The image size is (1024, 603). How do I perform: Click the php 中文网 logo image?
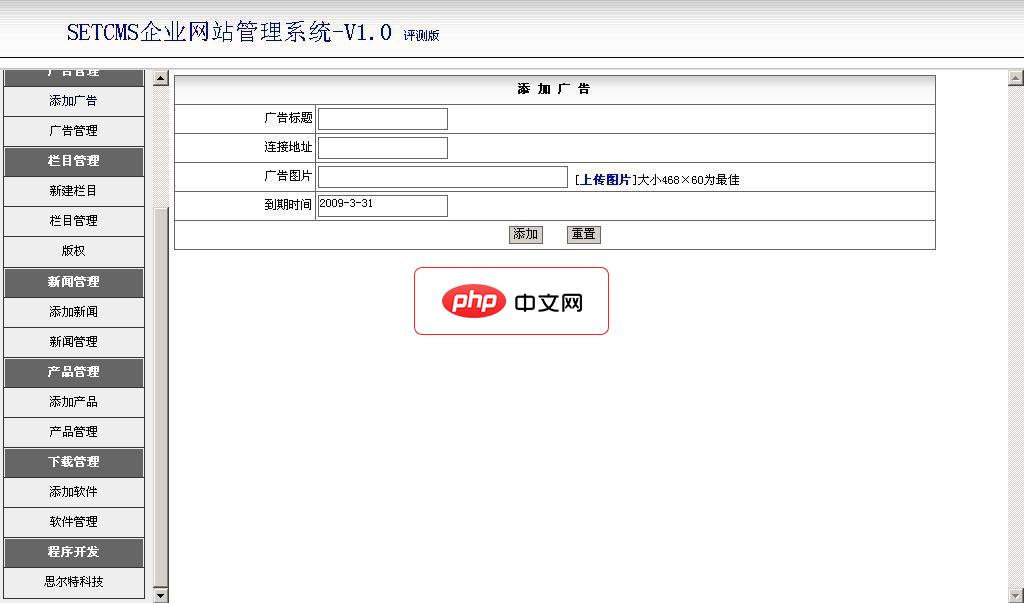click(x=511, y=301)
